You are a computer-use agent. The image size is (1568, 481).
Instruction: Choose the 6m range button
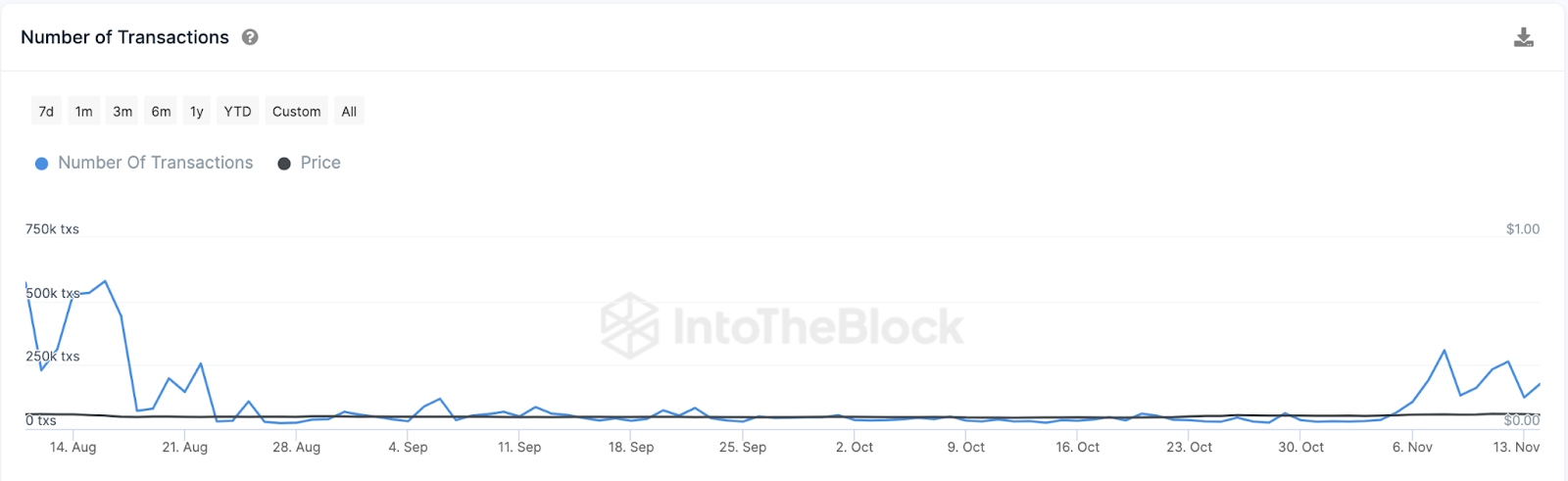click(161, 112)
